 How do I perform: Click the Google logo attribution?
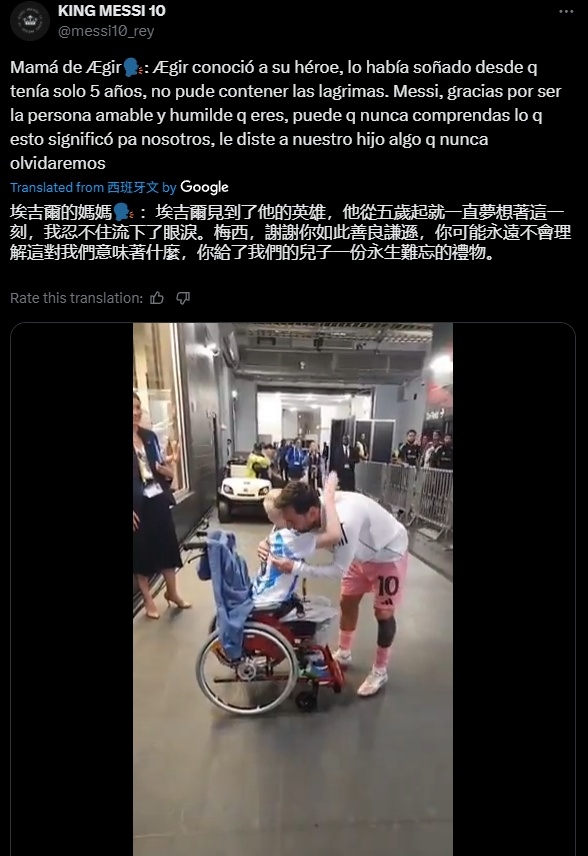tap(204, 187)
